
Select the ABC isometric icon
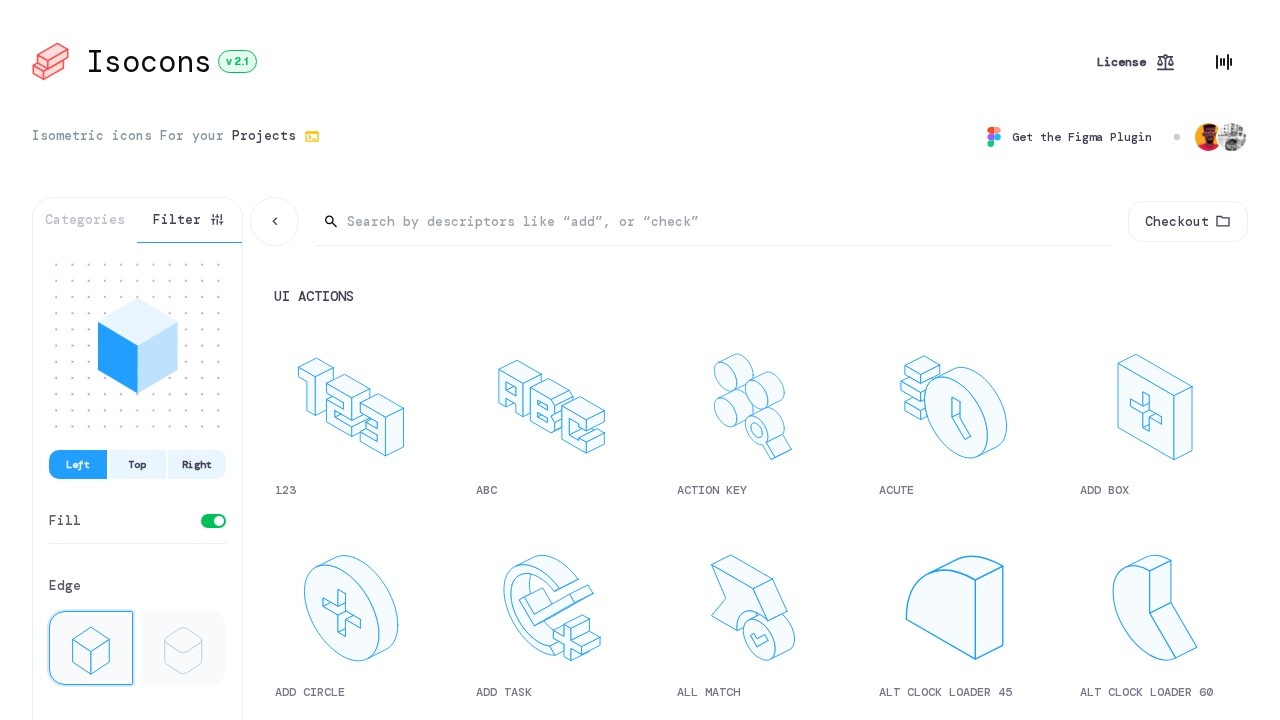click(x=551, y=407)
